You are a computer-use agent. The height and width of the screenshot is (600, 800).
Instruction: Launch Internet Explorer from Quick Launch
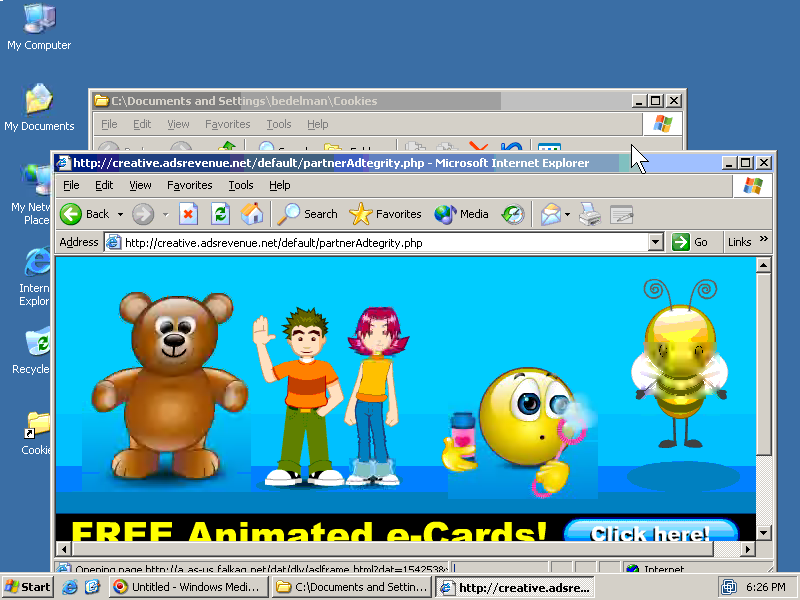(70, 587)
